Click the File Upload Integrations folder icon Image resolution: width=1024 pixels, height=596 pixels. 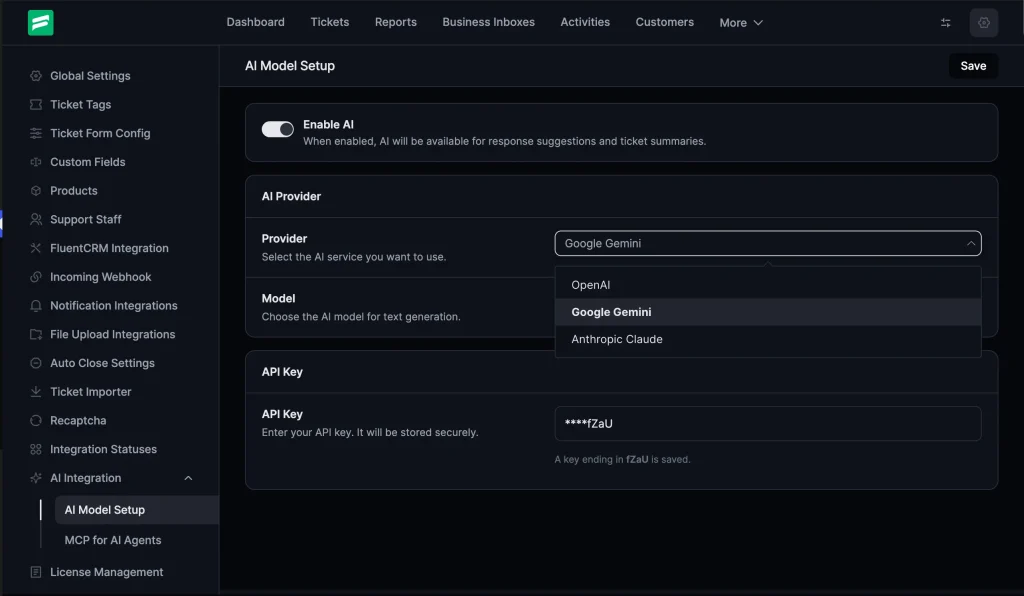(x=36, y=334)
